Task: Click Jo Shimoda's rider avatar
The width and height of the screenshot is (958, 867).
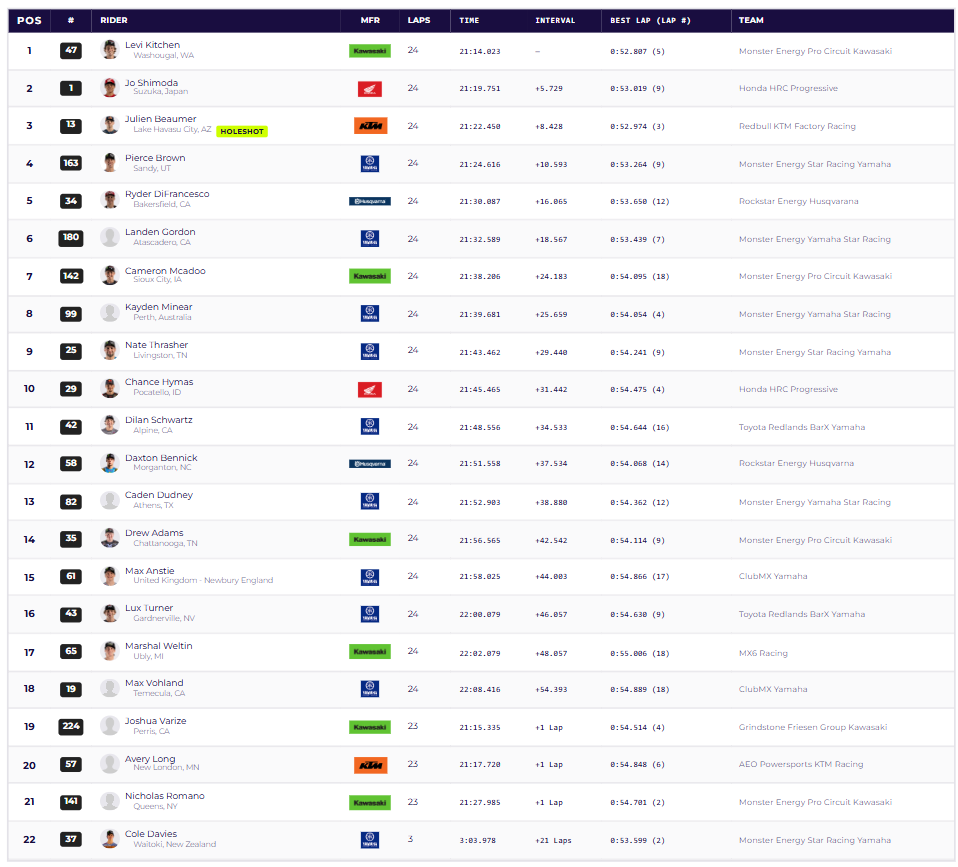Action: coord(110,87)
